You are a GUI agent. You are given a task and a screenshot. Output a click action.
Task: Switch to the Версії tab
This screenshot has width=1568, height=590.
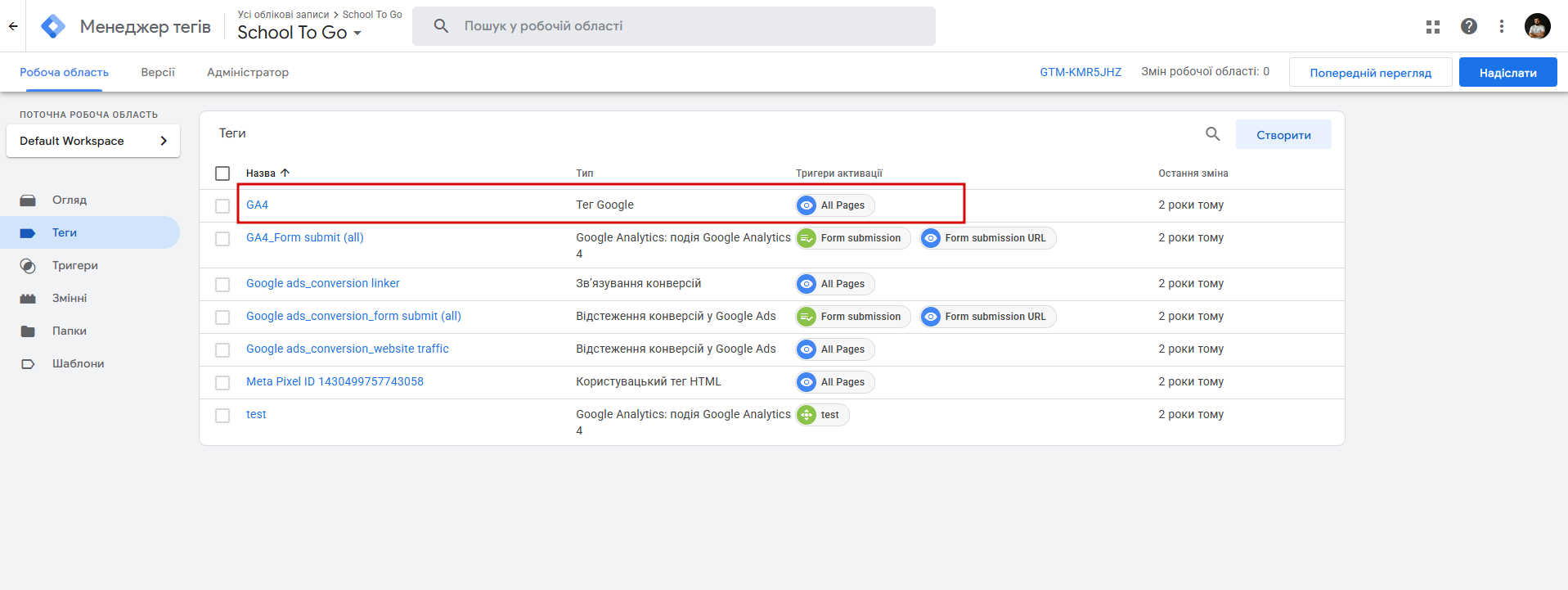(x=158, y=72)
